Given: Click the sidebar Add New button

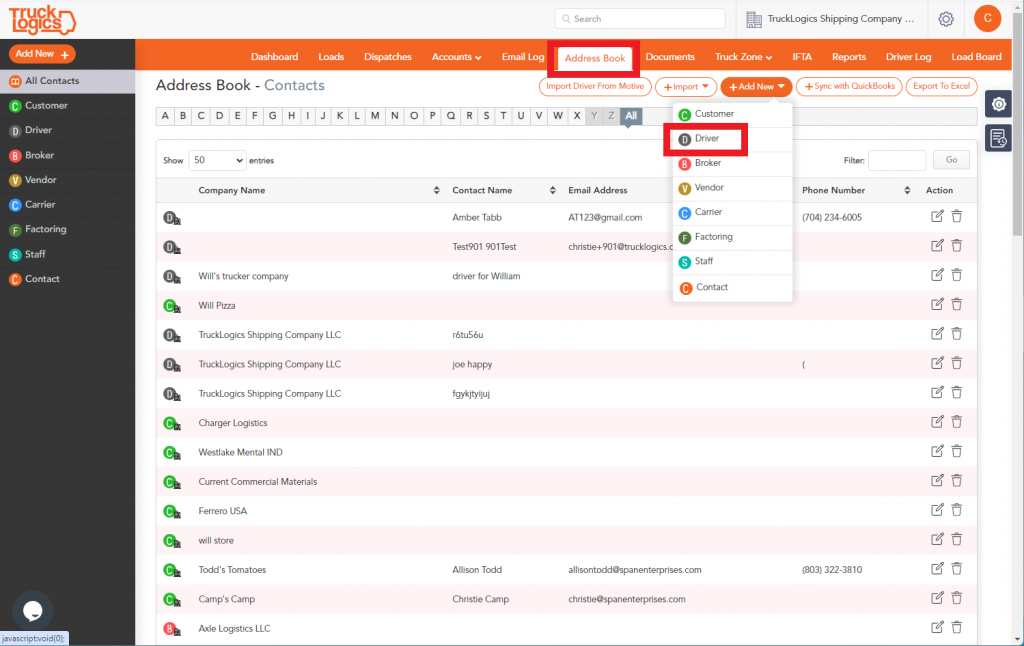Looking at the screenshot, I should (x=42, y=54).
